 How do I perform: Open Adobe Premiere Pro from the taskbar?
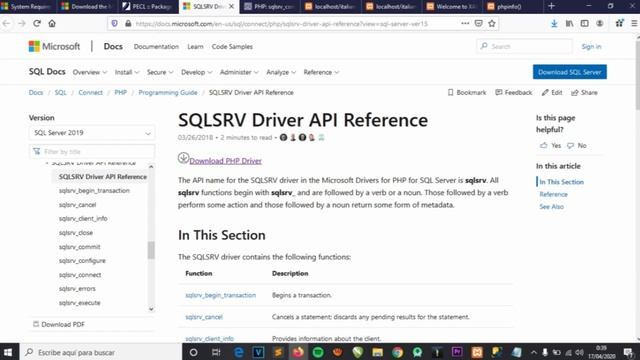pos(457,352)
